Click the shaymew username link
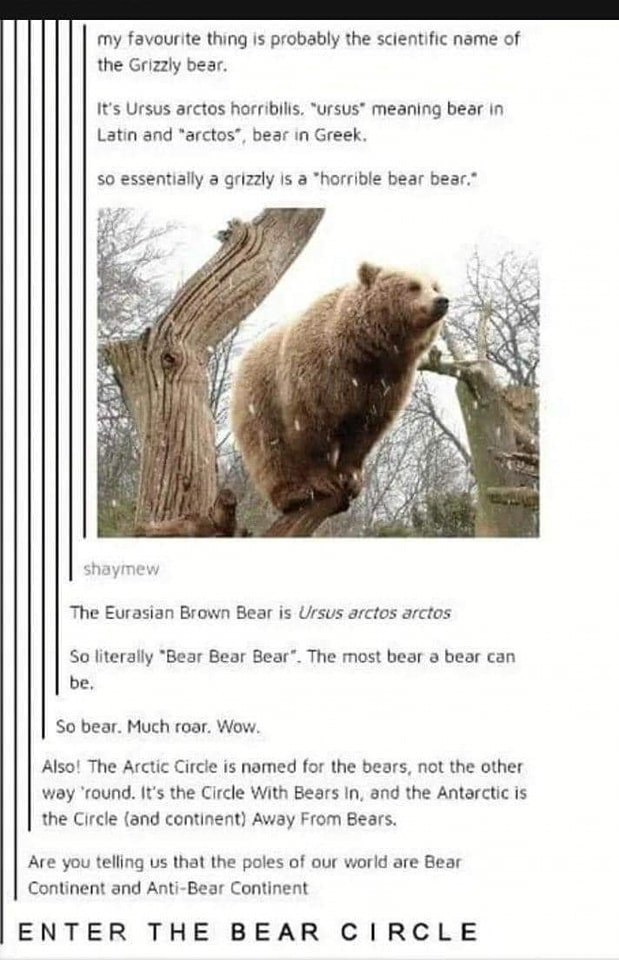This screenshot has height=960, width=619. 121,569
